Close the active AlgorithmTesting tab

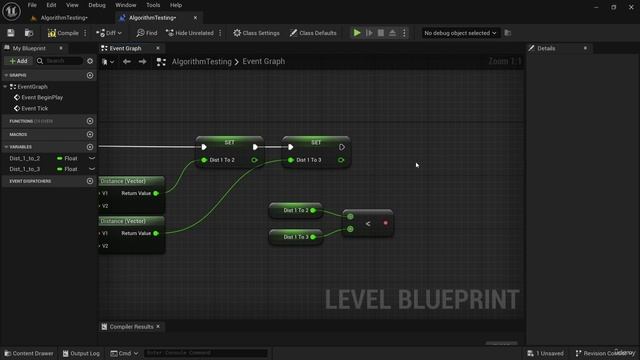click(195, 18)
